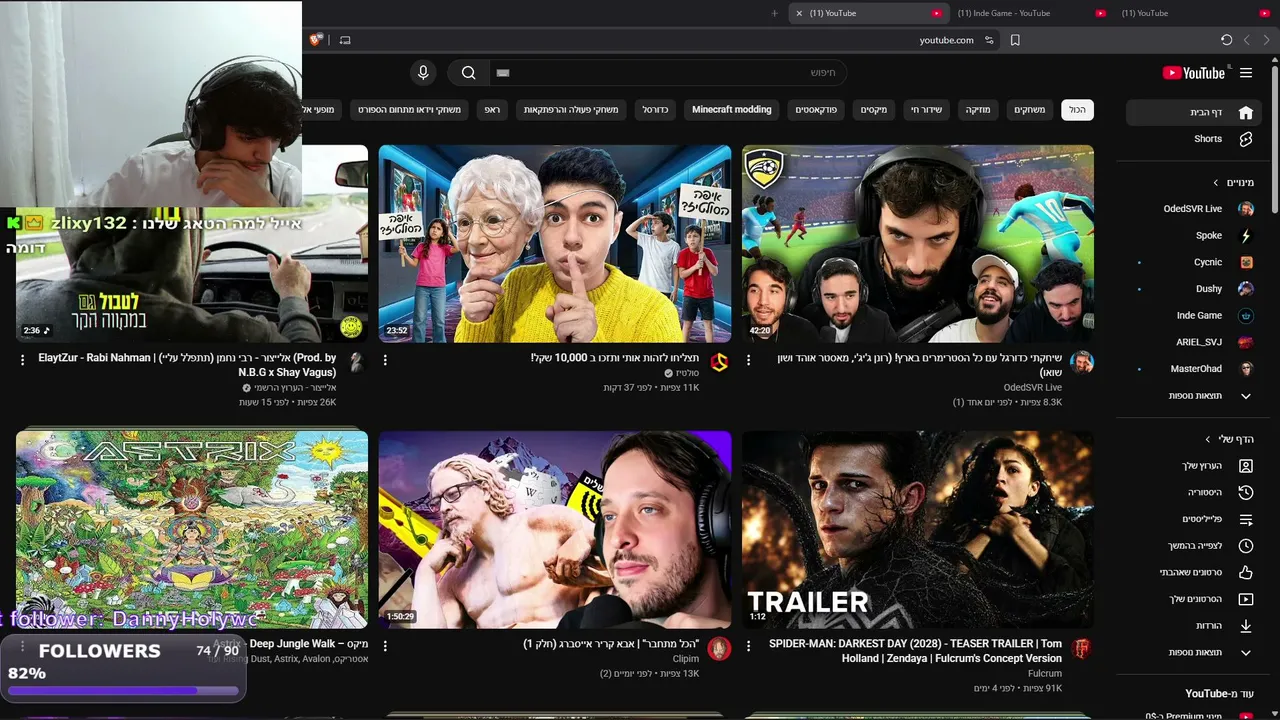The height and width of the screenshot is (720, 1280).
Task: Select the שידור חי filter chip
Action: (x=926, y=109)
